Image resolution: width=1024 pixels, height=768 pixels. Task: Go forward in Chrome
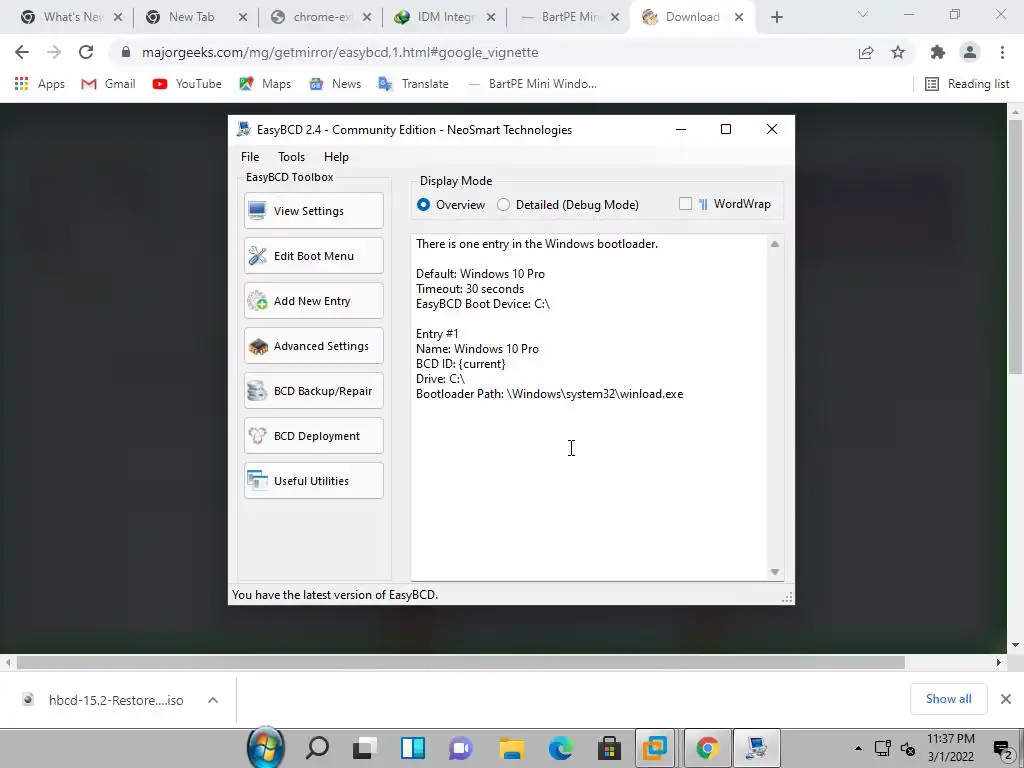coord(54,52)
